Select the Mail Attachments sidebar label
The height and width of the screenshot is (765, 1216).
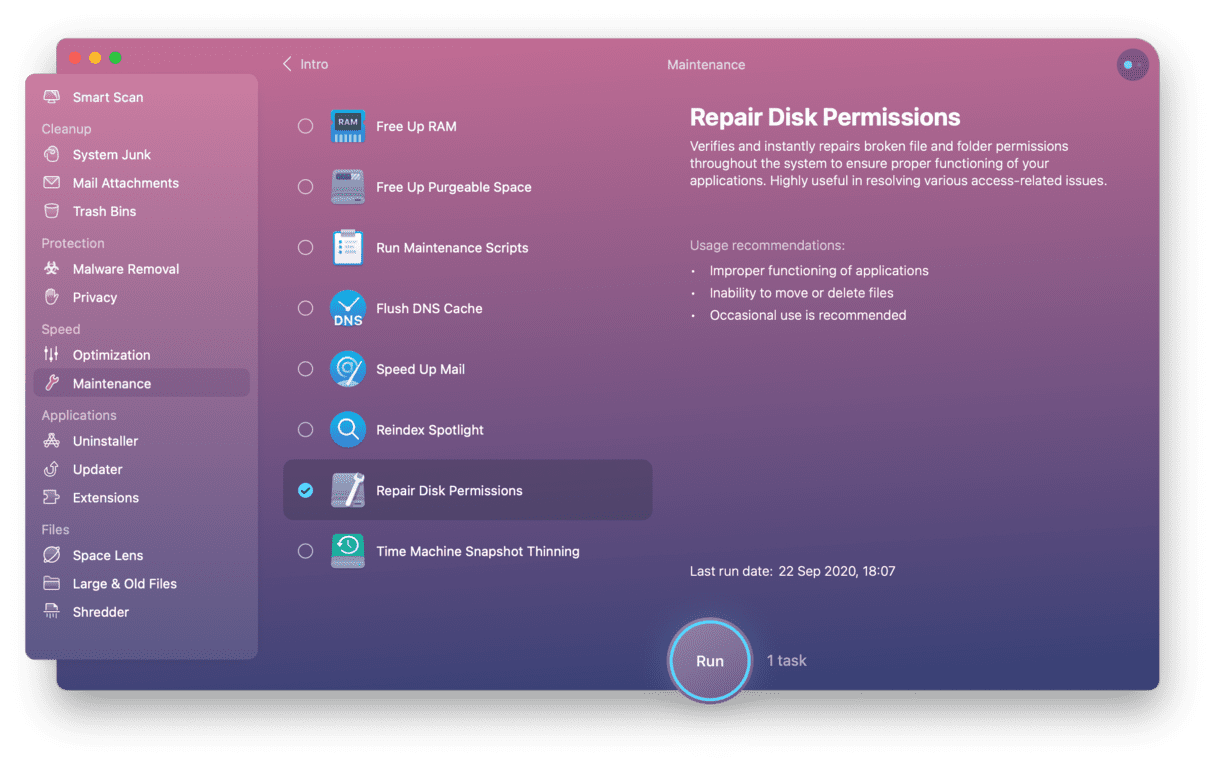pos(126,183)
